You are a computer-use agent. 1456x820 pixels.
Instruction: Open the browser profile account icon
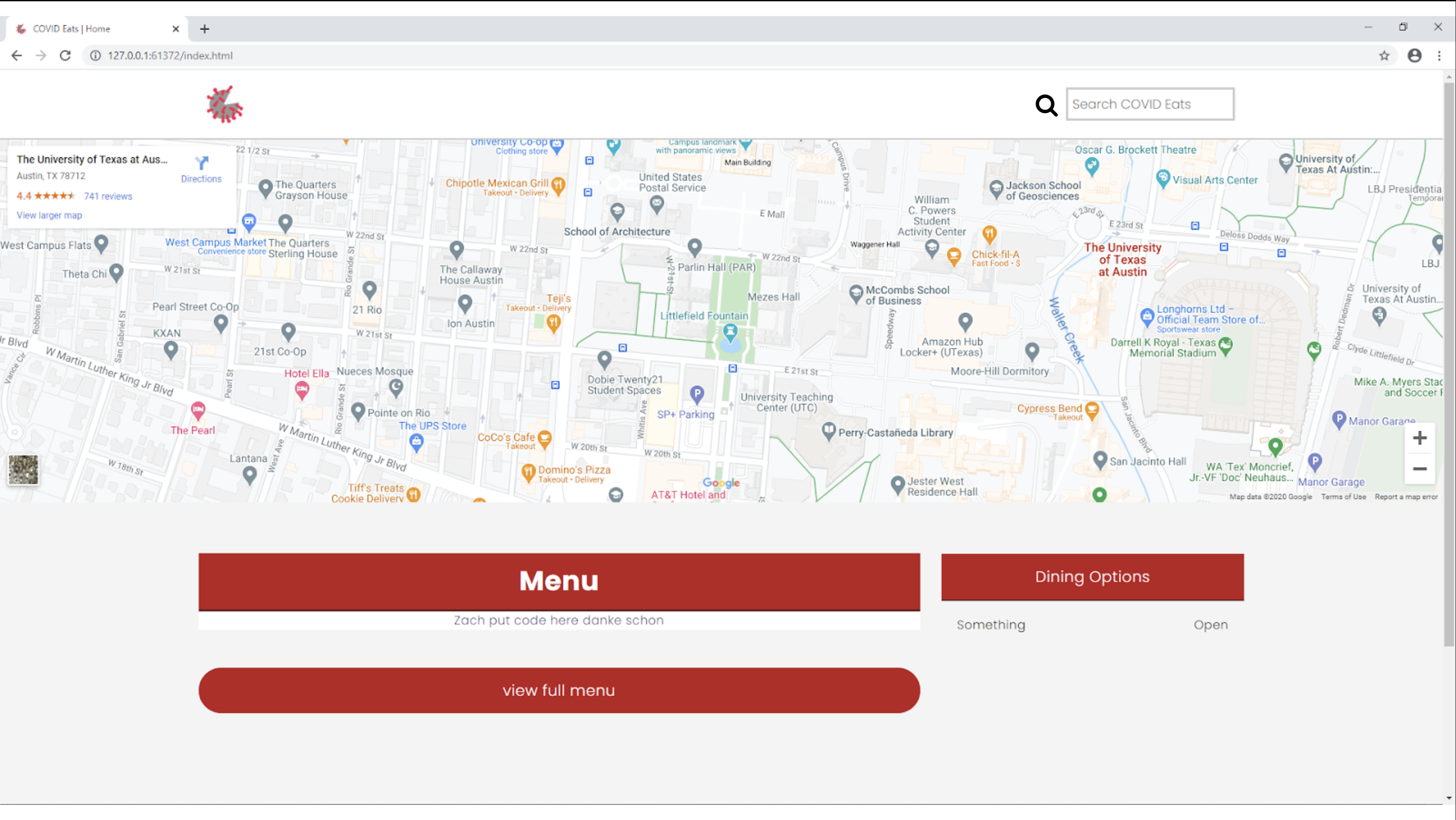click(1414, 55)
